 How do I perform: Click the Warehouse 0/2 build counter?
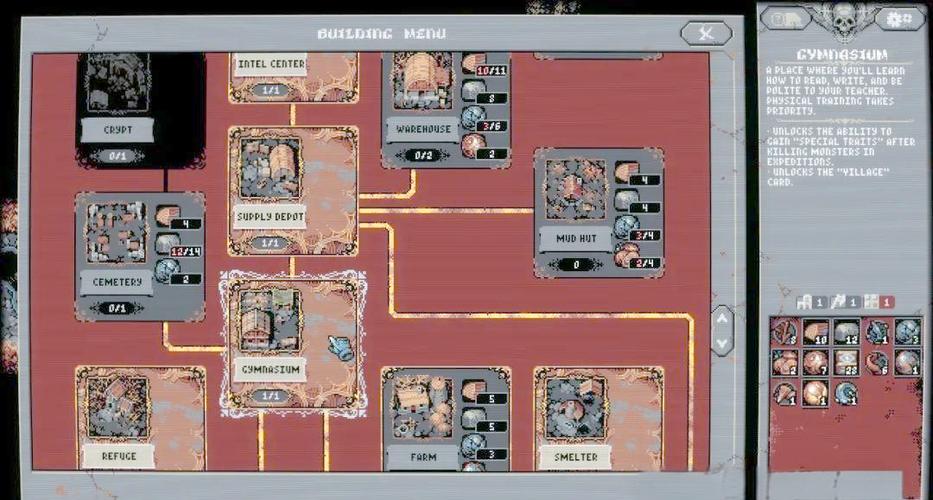pyautogui.click(x=422, y=155)
